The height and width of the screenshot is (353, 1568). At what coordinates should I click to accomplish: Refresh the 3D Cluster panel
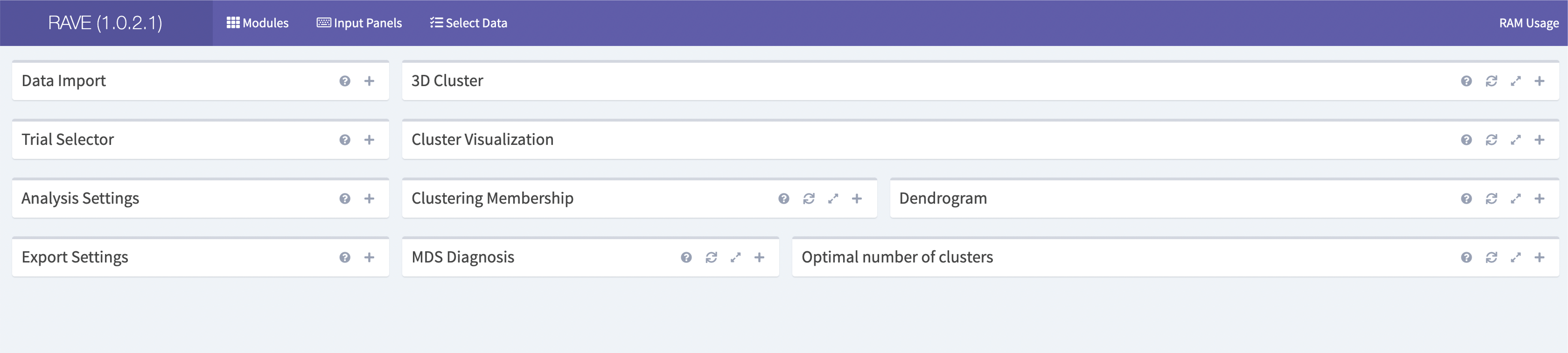coord(1491,81)
